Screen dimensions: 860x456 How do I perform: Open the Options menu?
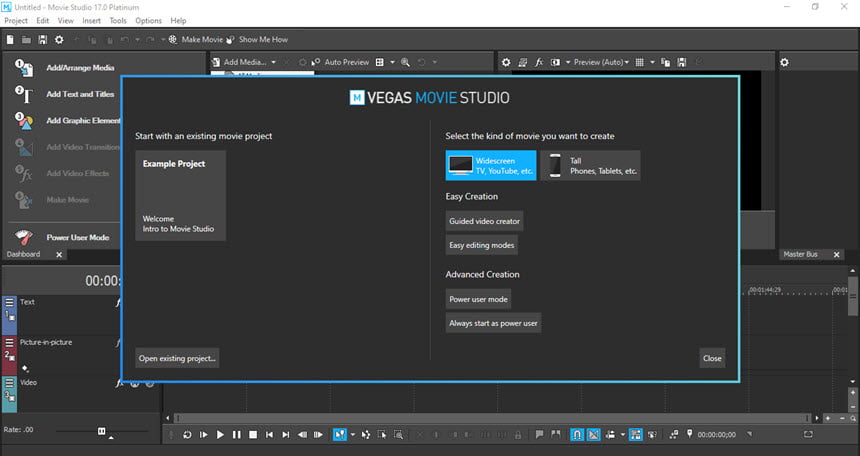(148, 20)
